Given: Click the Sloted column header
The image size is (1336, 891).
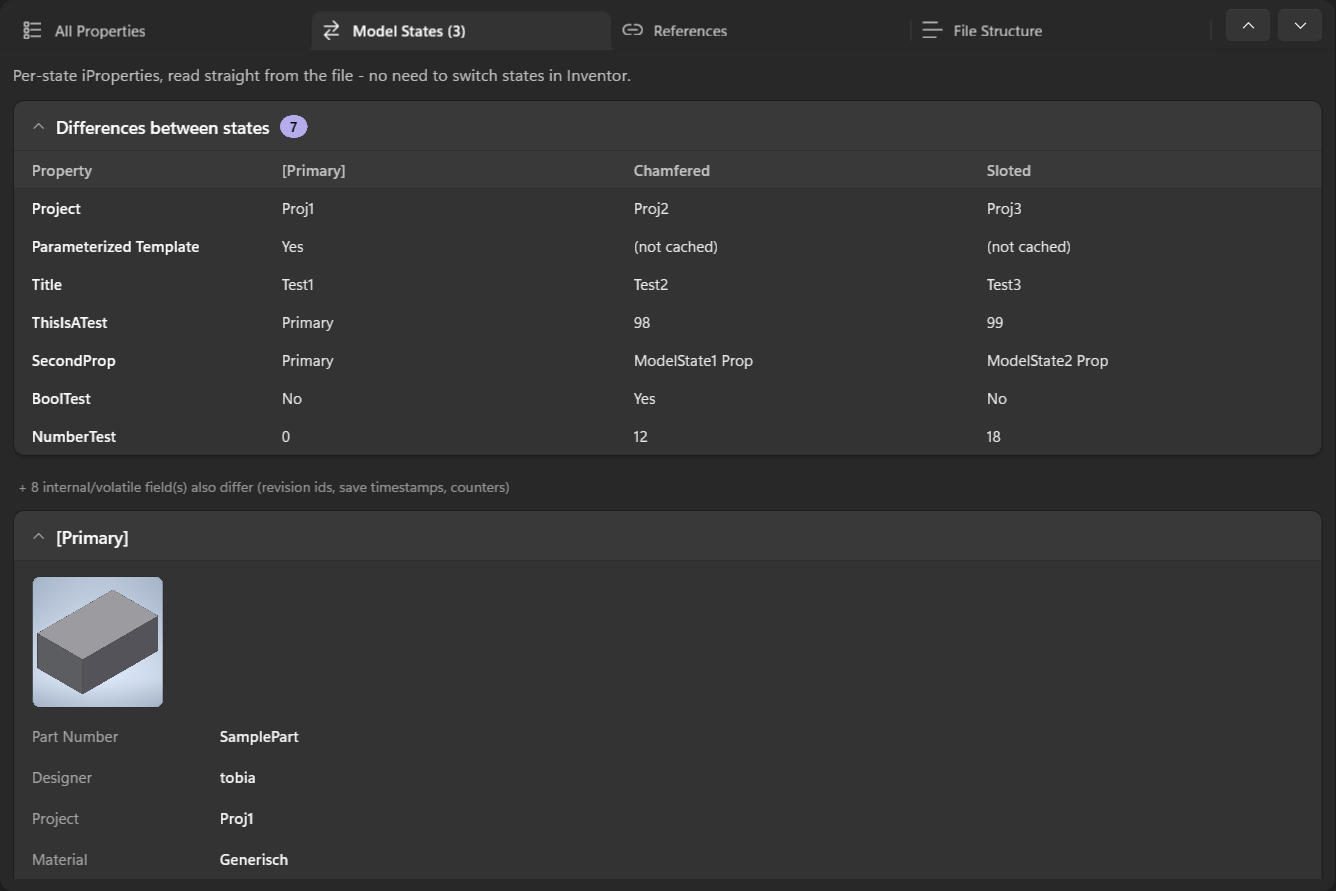Looking at the screenshot, I should pyautogui.click(x=1009, y=171).
